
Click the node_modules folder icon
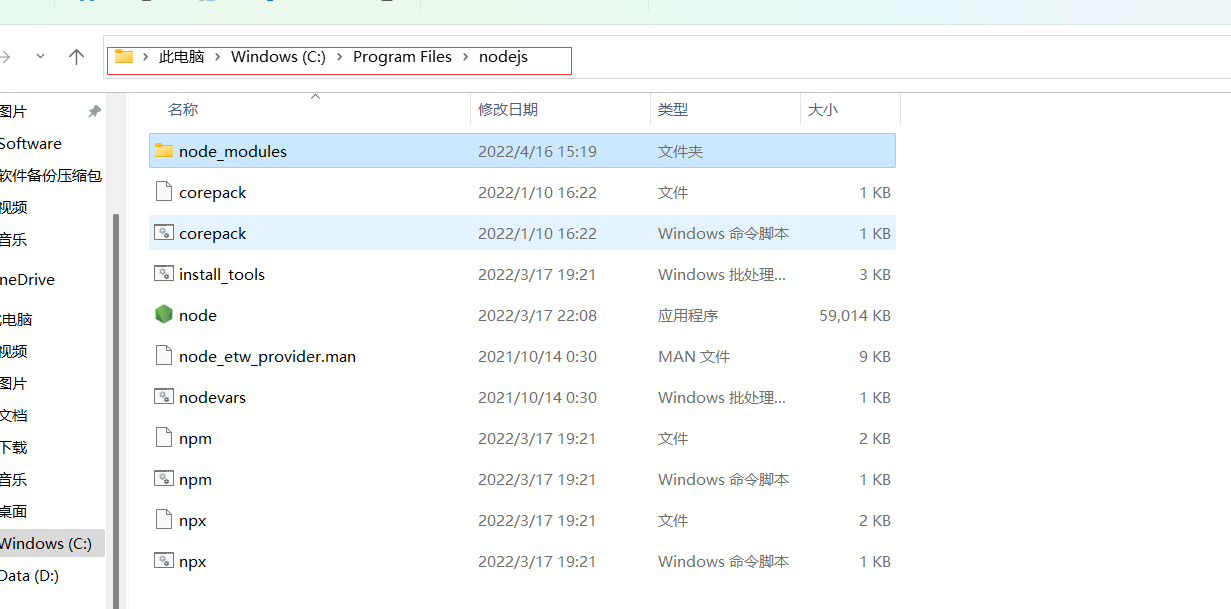pos(164,151)
